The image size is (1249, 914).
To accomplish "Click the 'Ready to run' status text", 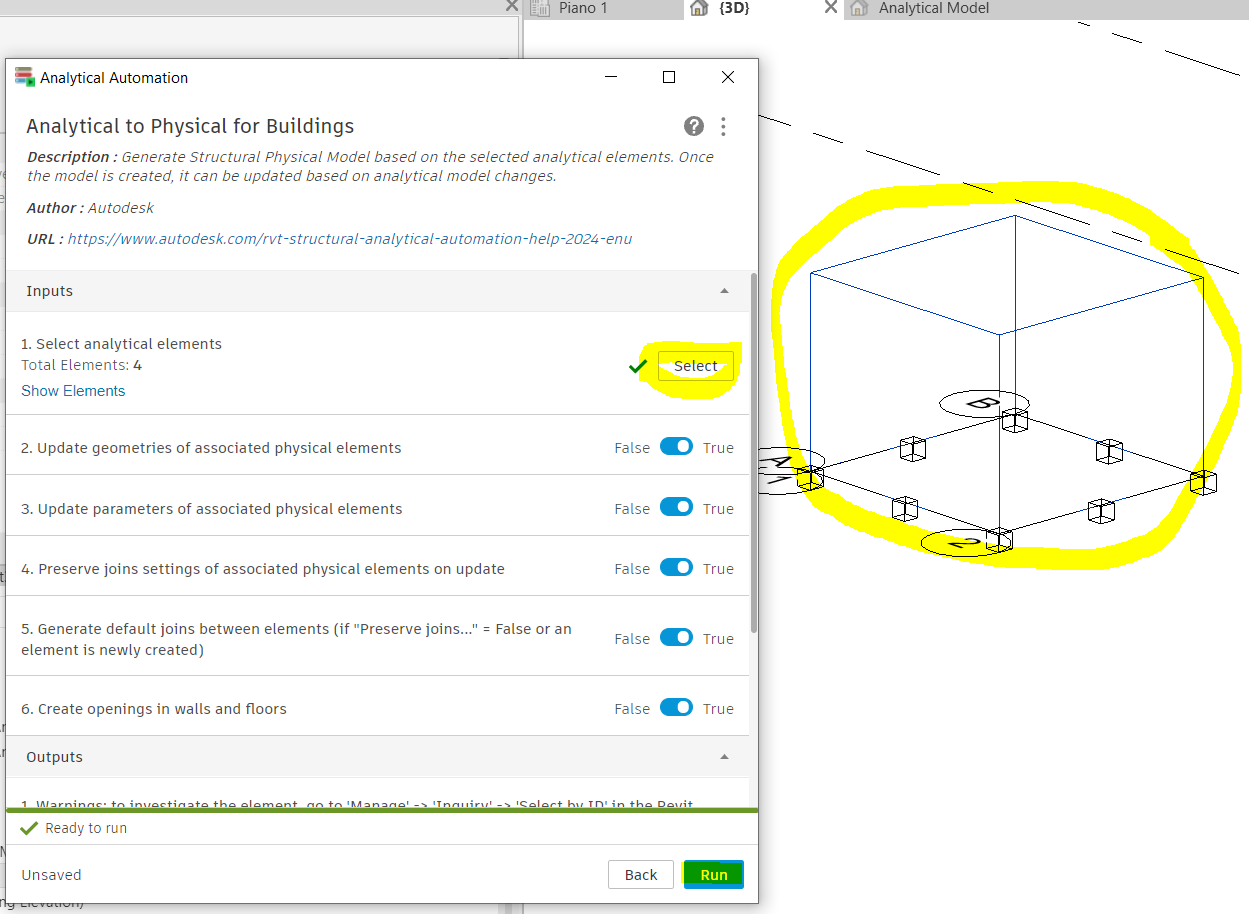I will [x=86, y=828].
